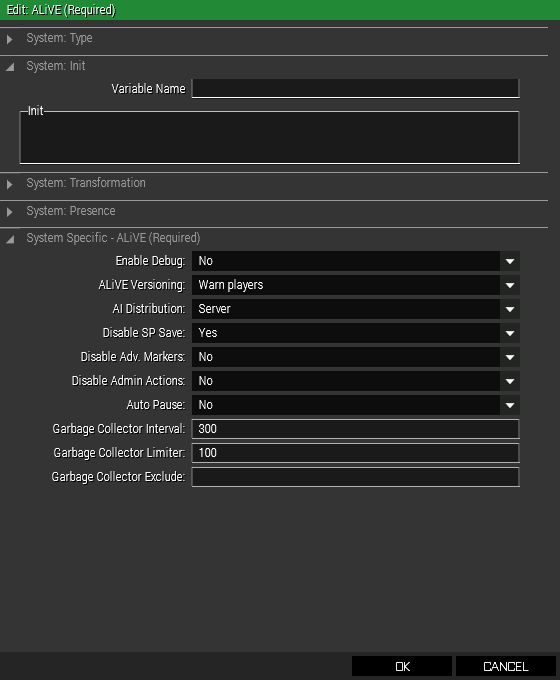Screen dimensions: 560x680
Task: Expand the System: Presence section
Action: pos(10,212)
